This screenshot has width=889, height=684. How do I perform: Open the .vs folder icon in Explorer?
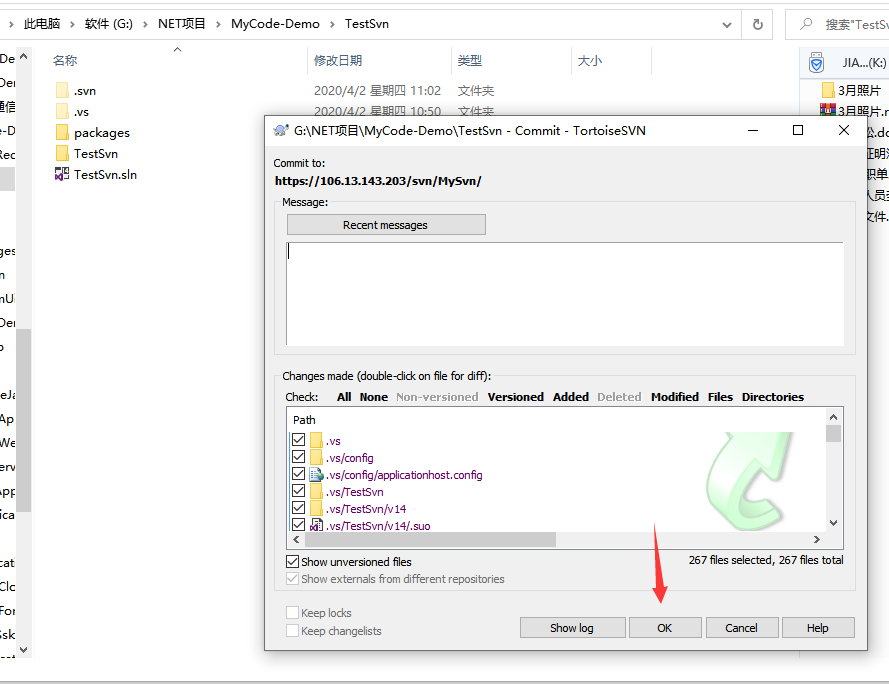click(62, 111)
